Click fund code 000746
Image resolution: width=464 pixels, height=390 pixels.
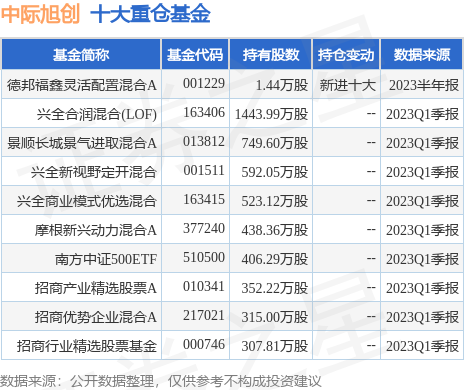click(204, 344)
